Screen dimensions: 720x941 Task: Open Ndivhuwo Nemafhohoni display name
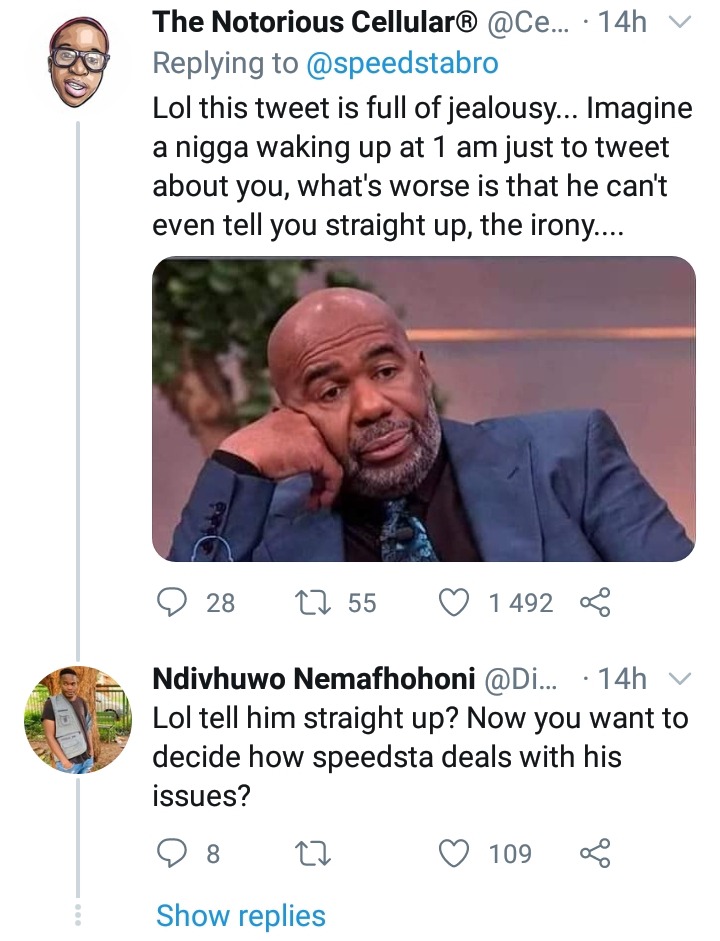[x=314, y=679]
